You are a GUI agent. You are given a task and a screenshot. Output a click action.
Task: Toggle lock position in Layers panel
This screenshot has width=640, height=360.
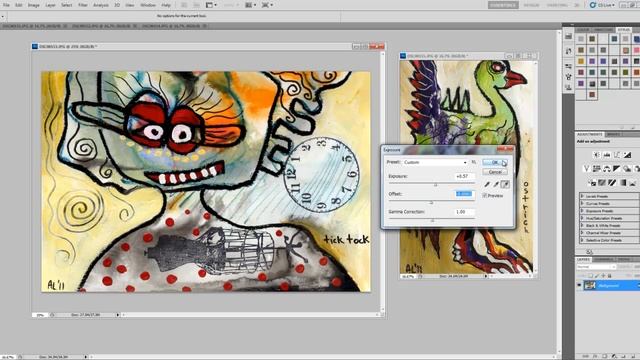pos(603,276)
